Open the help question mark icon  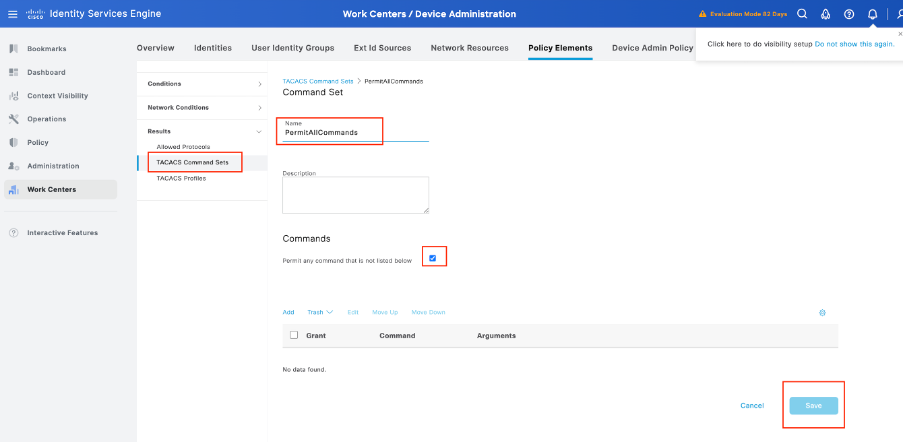point(849,14)
